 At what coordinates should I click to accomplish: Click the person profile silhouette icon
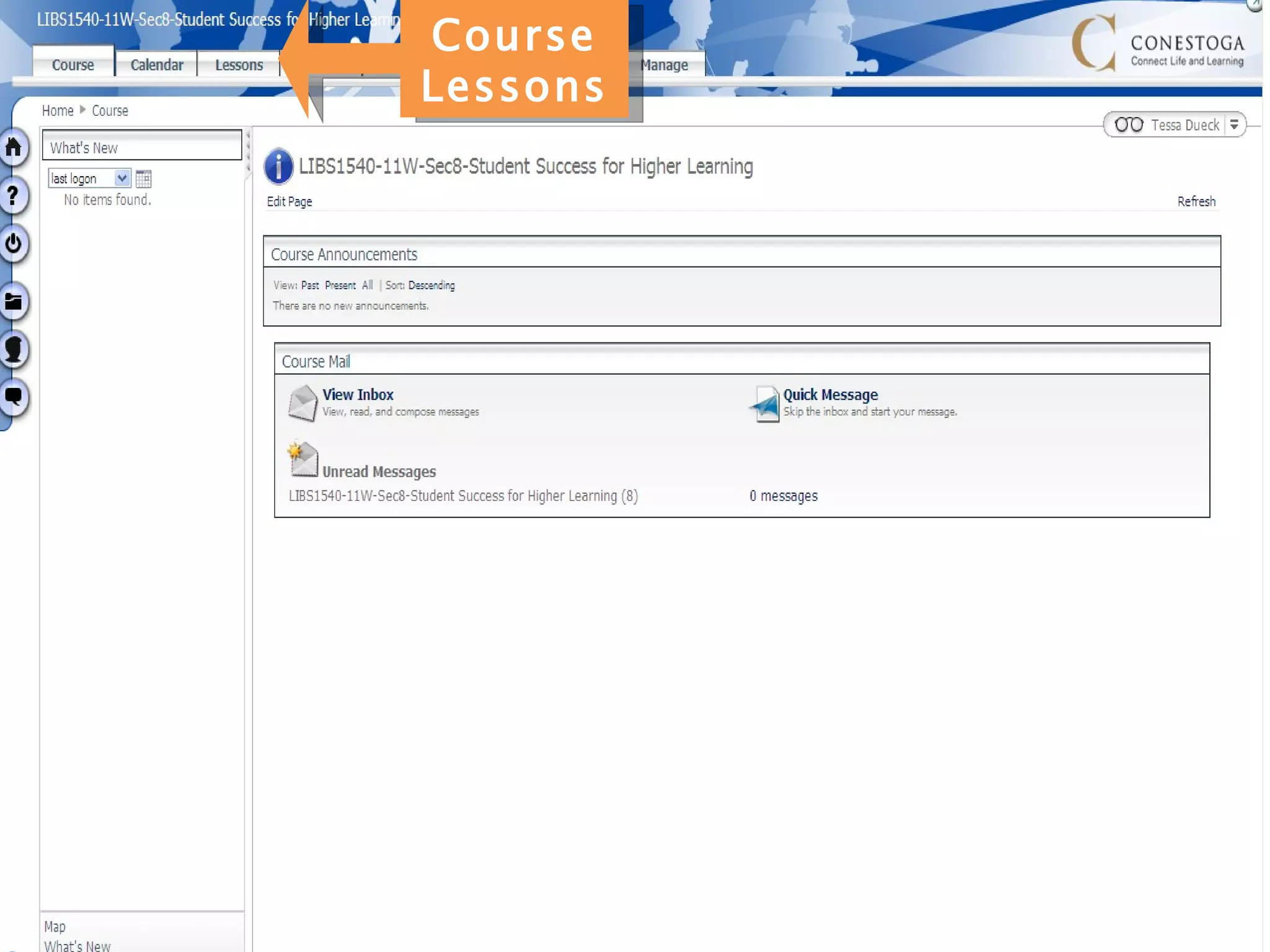(x=13, y=349)
